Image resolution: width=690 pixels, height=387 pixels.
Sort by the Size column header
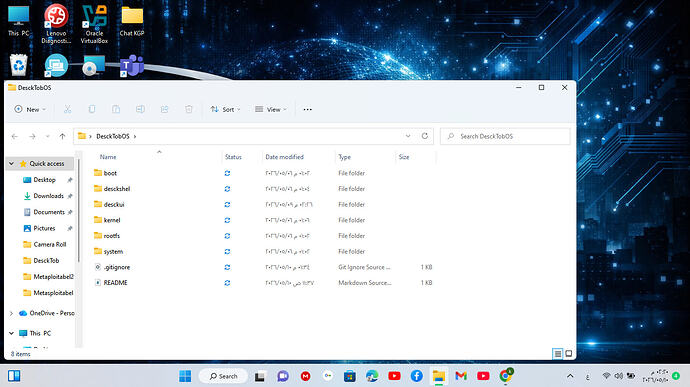click(x=404, y=157)
